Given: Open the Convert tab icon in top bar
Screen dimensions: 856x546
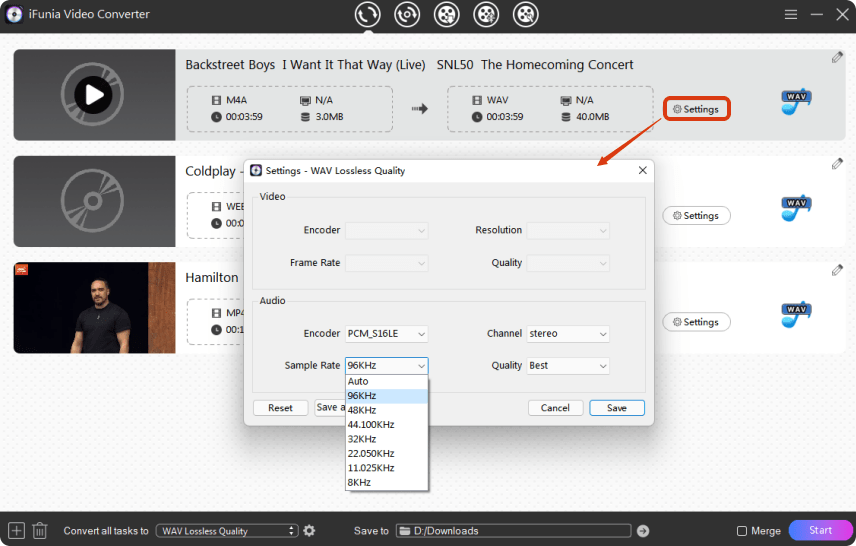Looking at the screenshot, I should click(368, 14).
